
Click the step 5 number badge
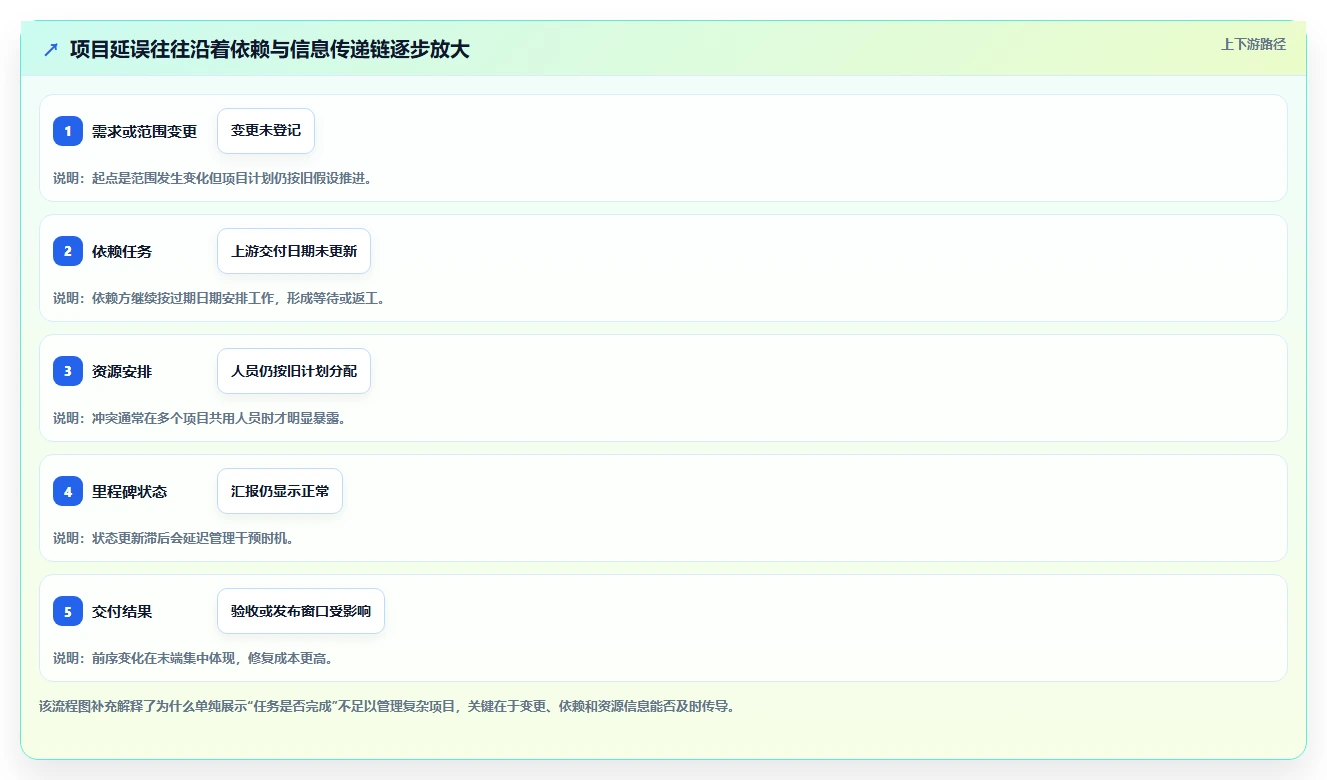pyautogui.click(x=68, y=611)
